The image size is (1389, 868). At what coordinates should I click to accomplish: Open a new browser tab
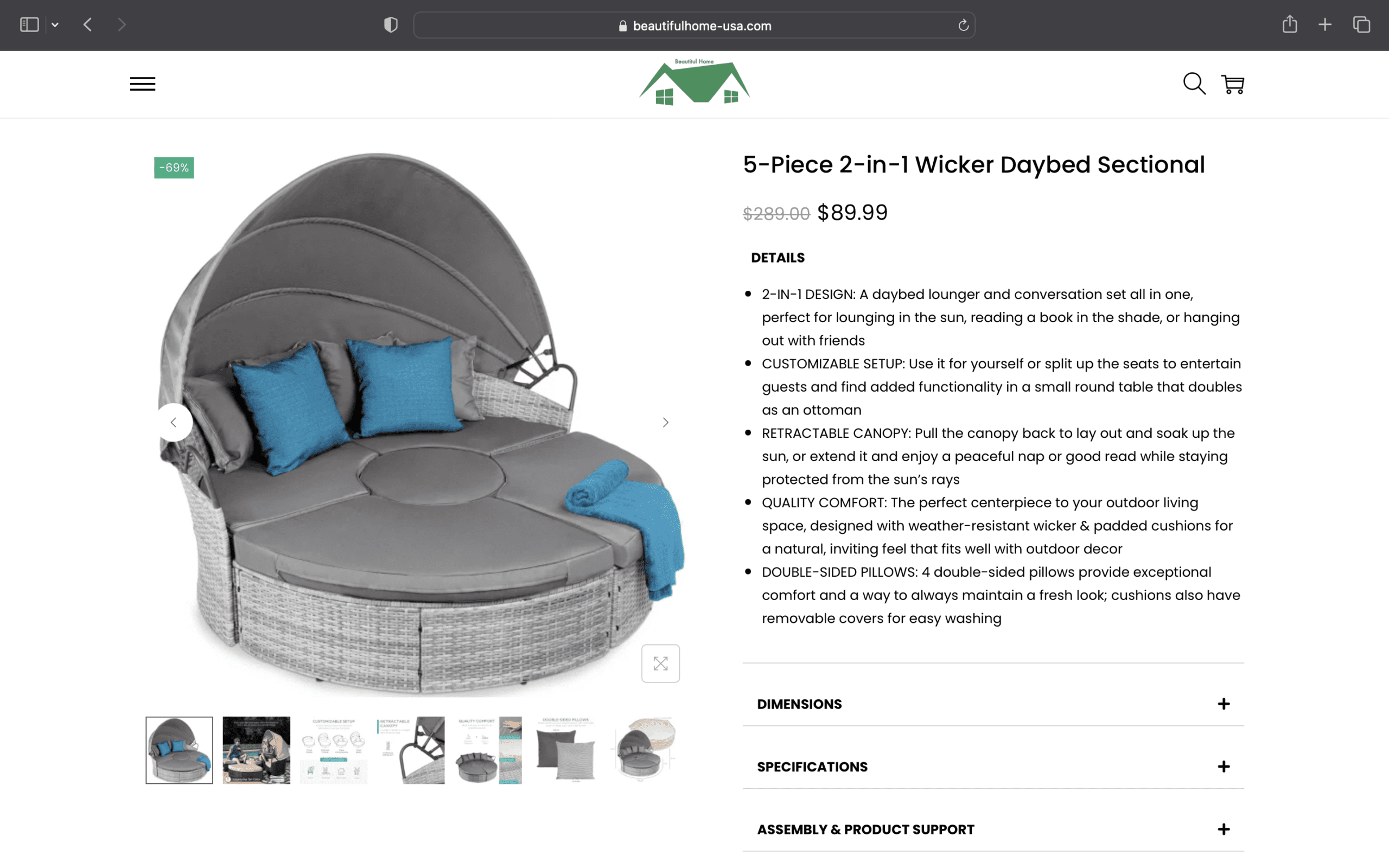click(1325, 25)
